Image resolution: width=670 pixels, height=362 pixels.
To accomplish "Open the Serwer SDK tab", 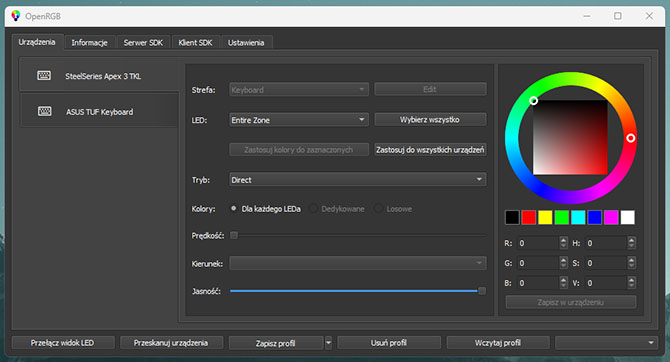I will (x=143, y=43).
